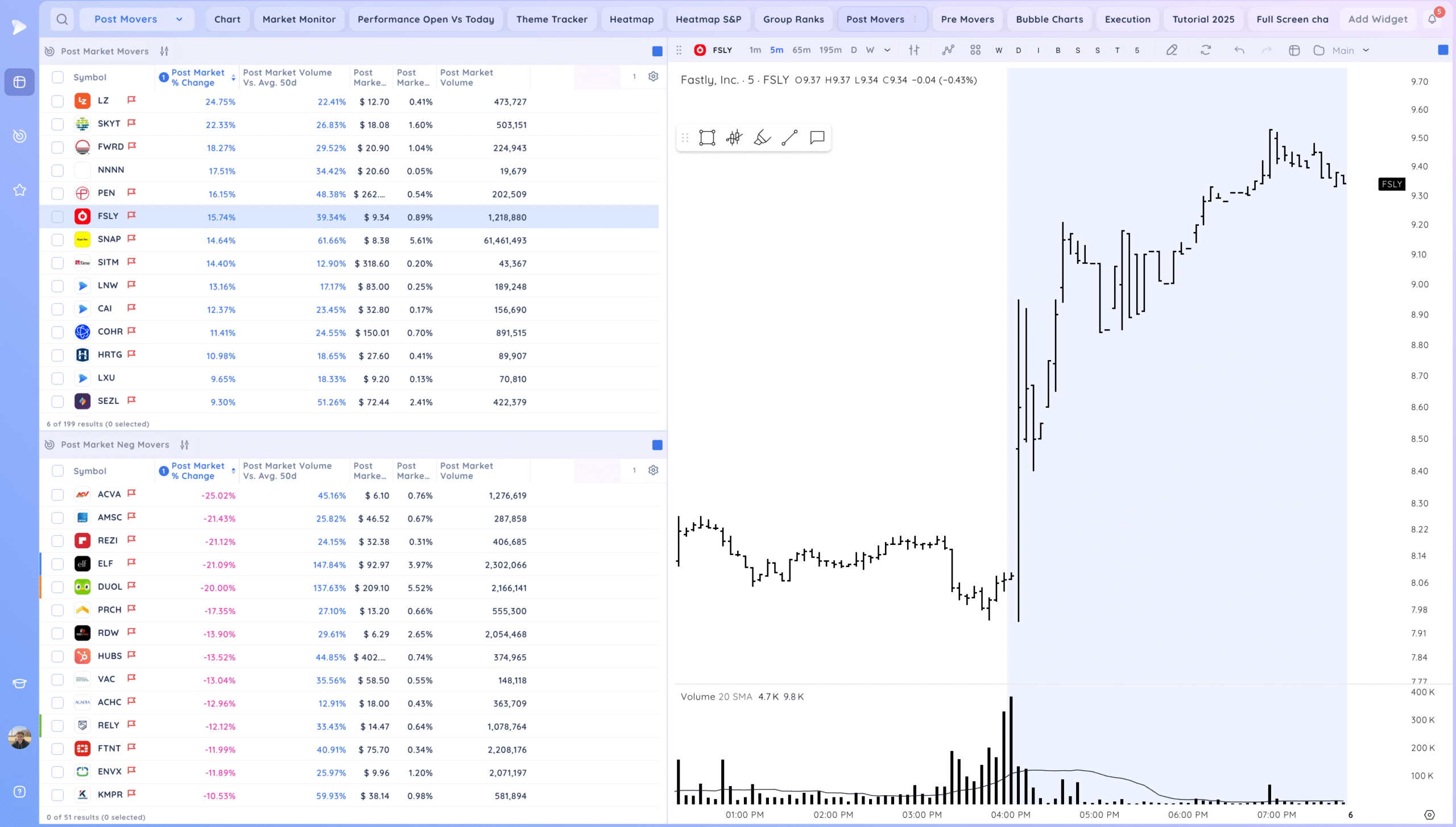Click the search magnifier icon
This screenshot has height=827, width=1456.
[62, 19]
